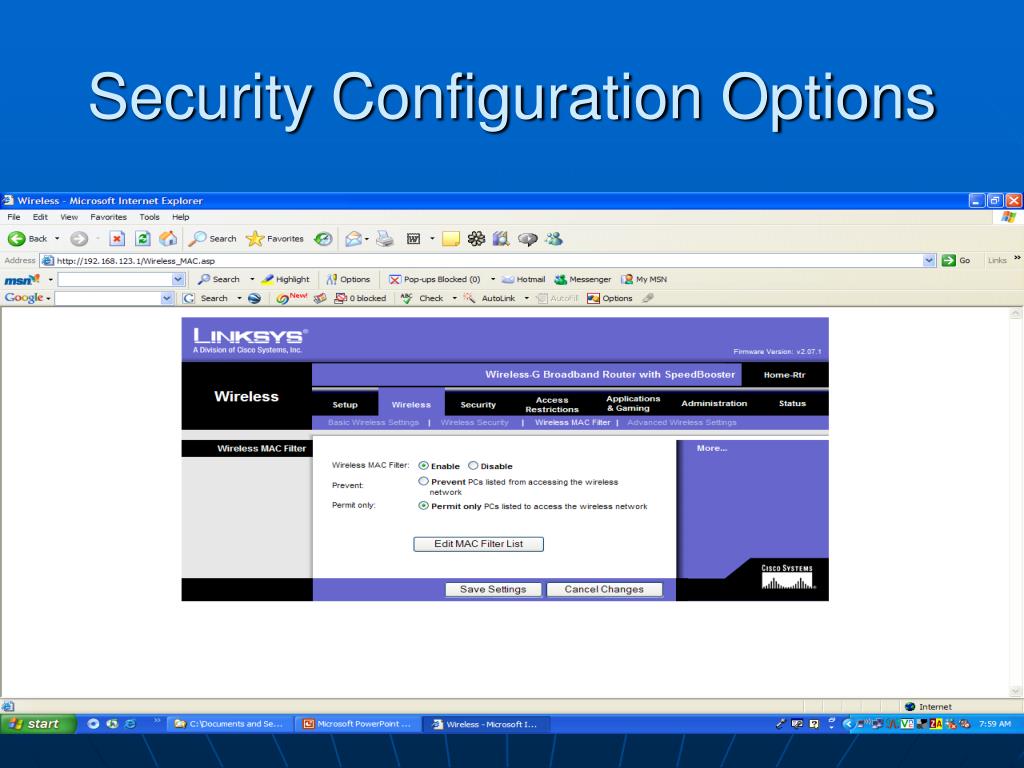The image size is (1024, 768).
Task: Open the IE Search magnifier button
Action: coord(213,239)
